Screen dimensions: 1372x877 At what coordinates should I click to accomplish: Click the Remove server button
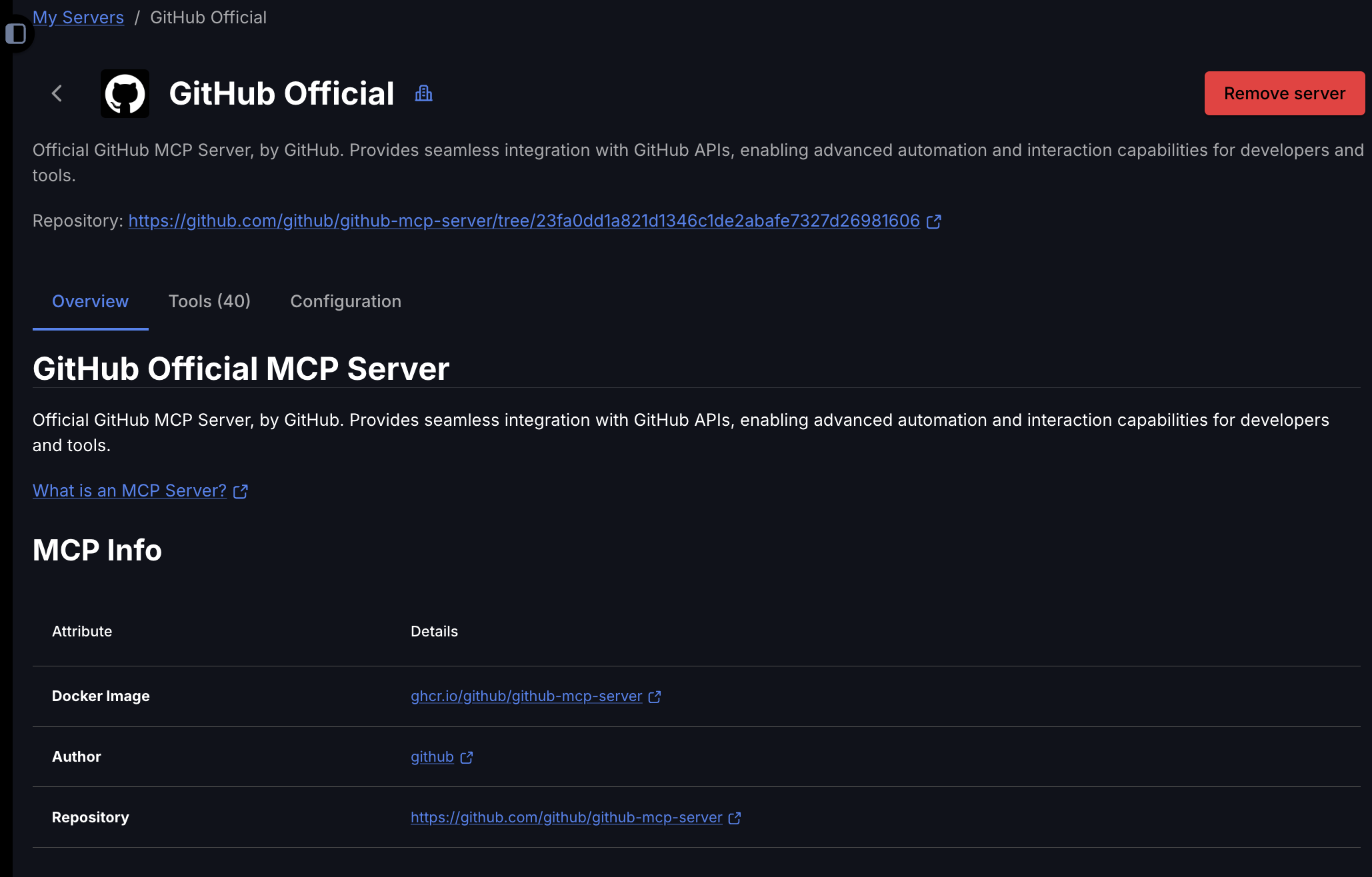[1284, 93]
